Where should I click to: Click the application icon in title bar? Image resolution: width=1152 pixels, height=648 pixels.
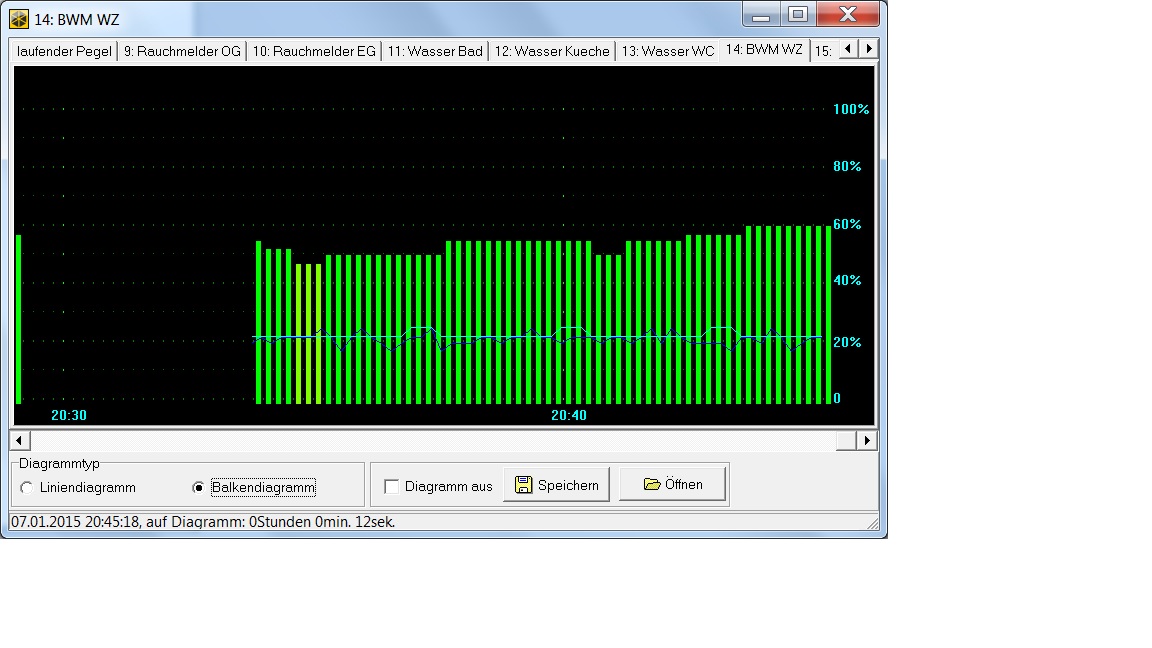click(x=19, y=19)
